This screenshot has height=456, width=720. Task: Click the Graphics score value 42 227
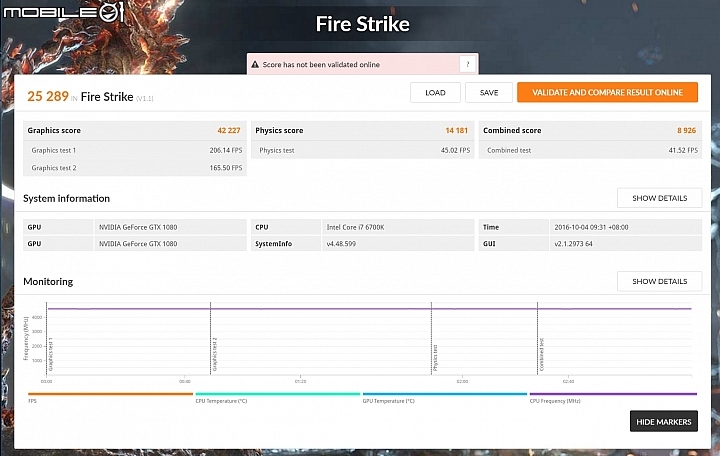pos(229,130)
